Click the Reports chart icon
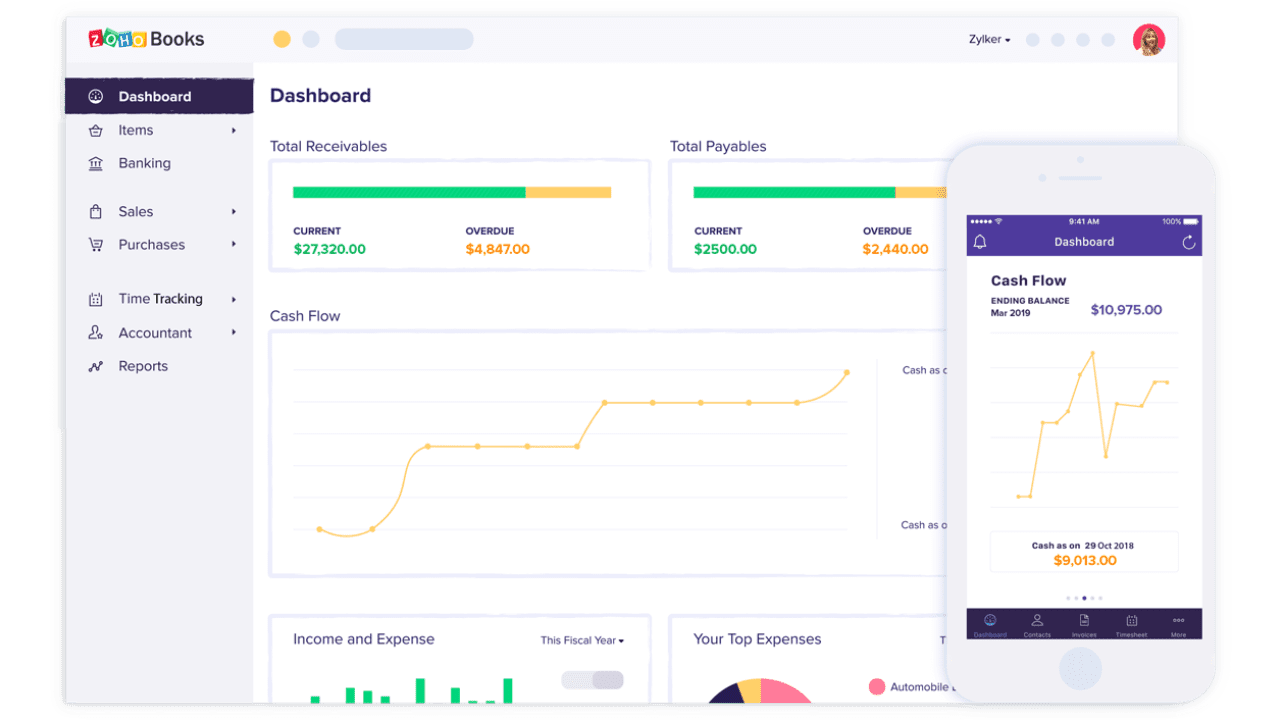1280x720 pixels. pos(96,366)
